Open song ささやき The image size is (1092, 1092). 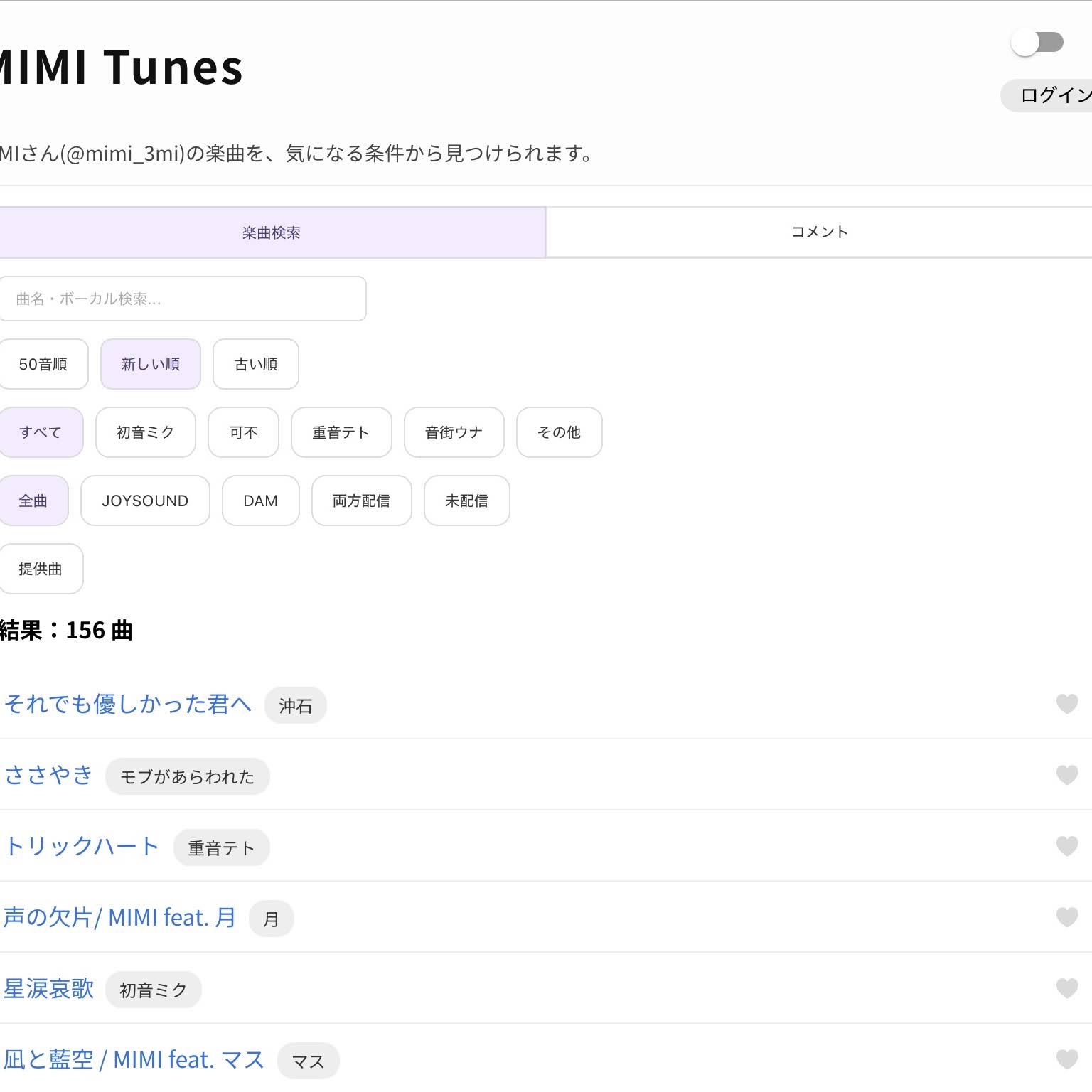[x=48, y=775]
